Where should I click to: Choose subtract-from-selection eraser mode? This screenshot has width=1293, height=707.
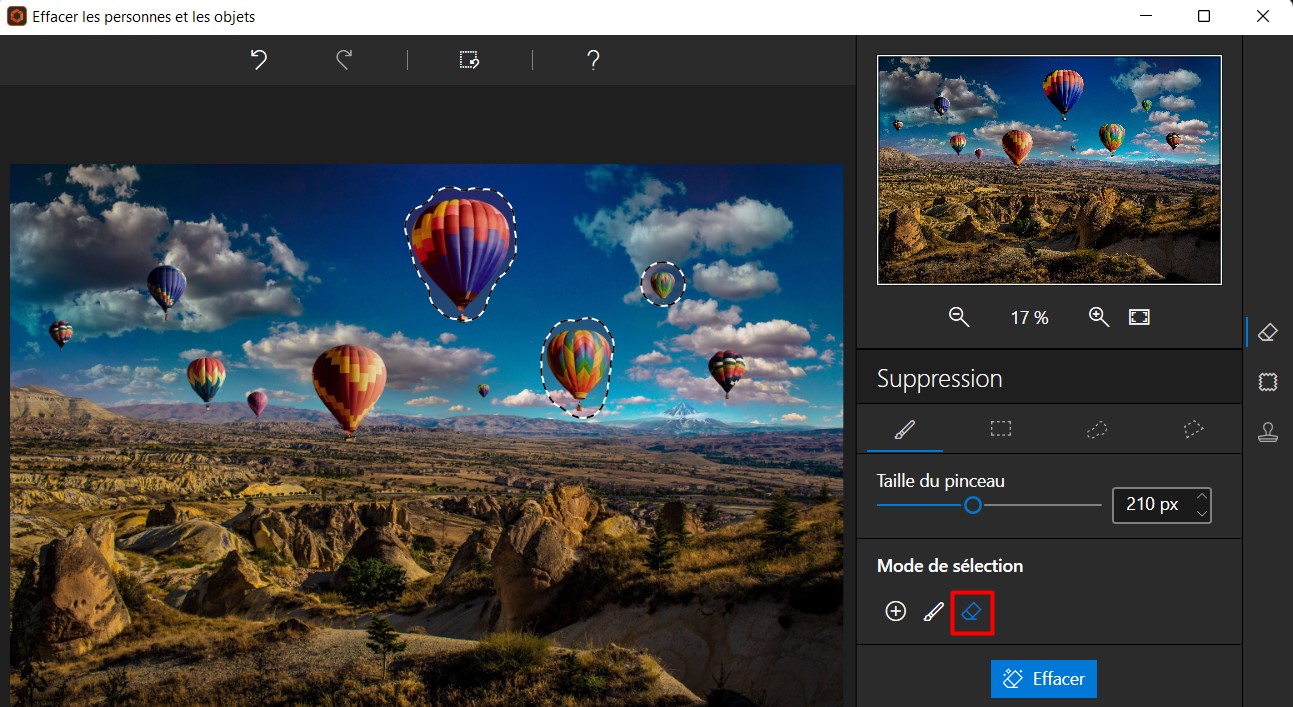click(x=971, y=611)
